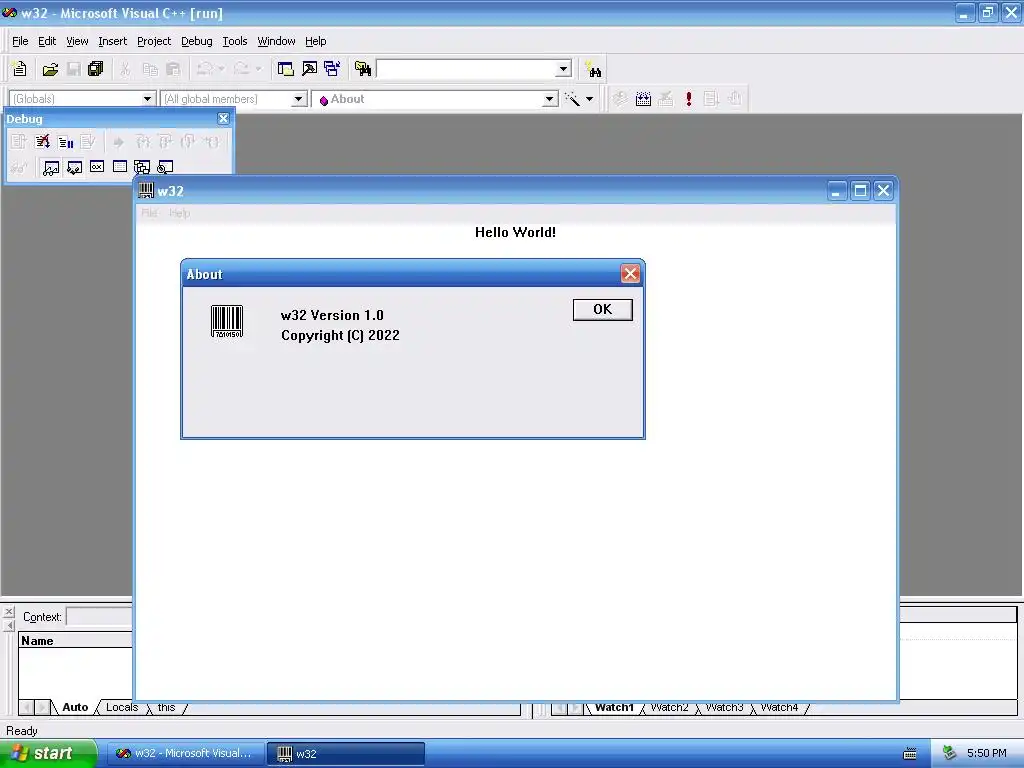The height and width of the screenshot is (768, 1024).
Task: Open the View menu
Action: [x=77, y=41]
